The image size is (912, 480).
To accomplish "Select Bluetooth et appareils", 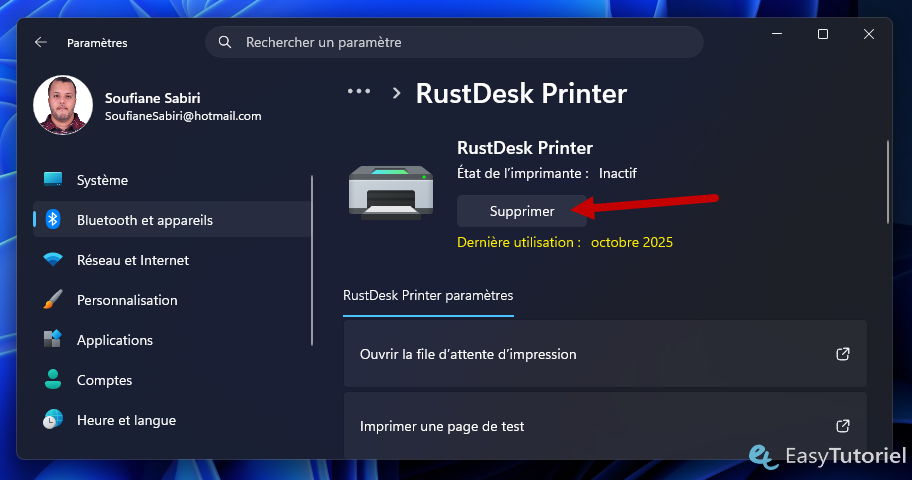I will click(172, 219).
